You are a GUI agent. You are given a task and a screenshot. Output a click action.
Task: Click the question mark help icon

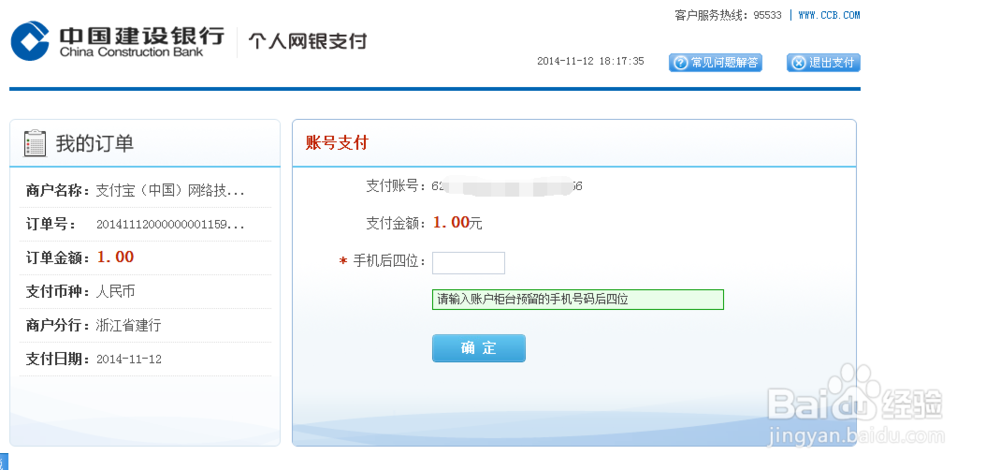click(x=681, y=63)
